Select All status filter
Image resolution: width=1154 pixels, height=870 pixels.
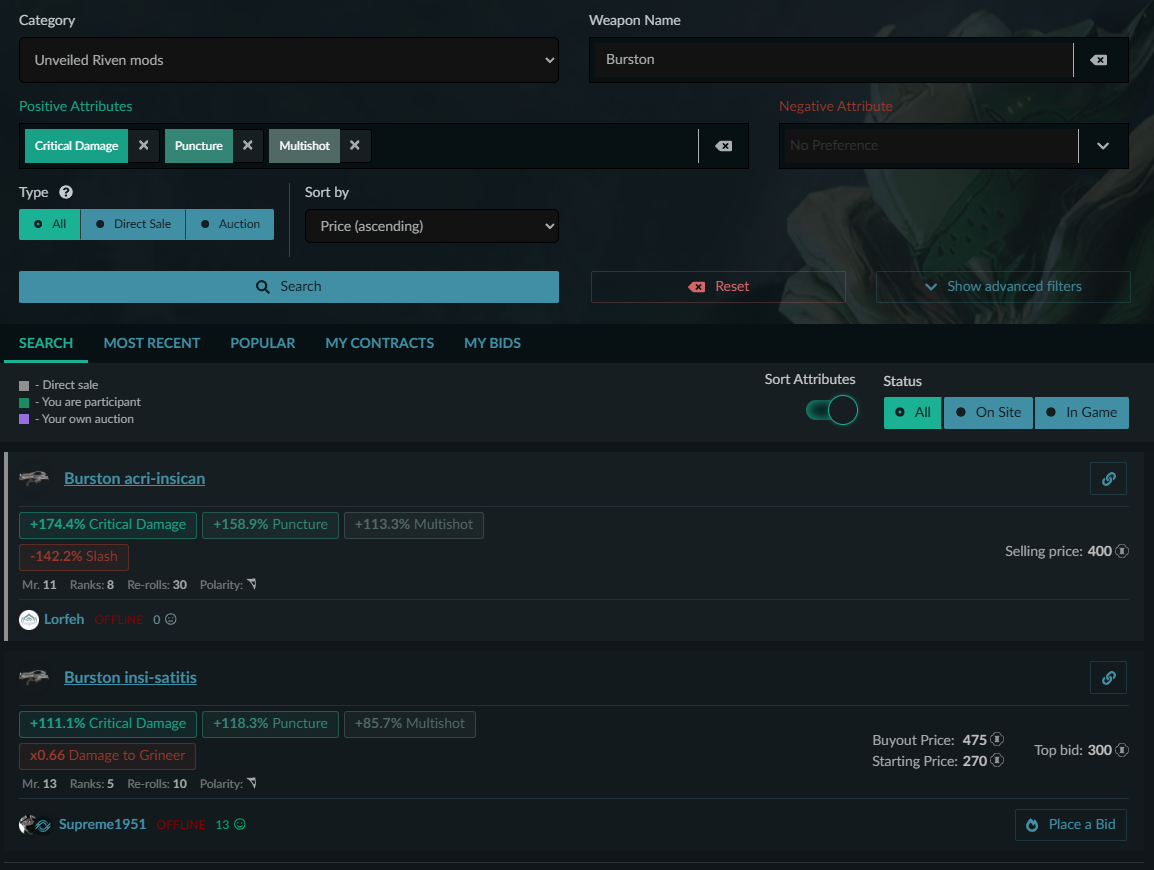point(913,413)
